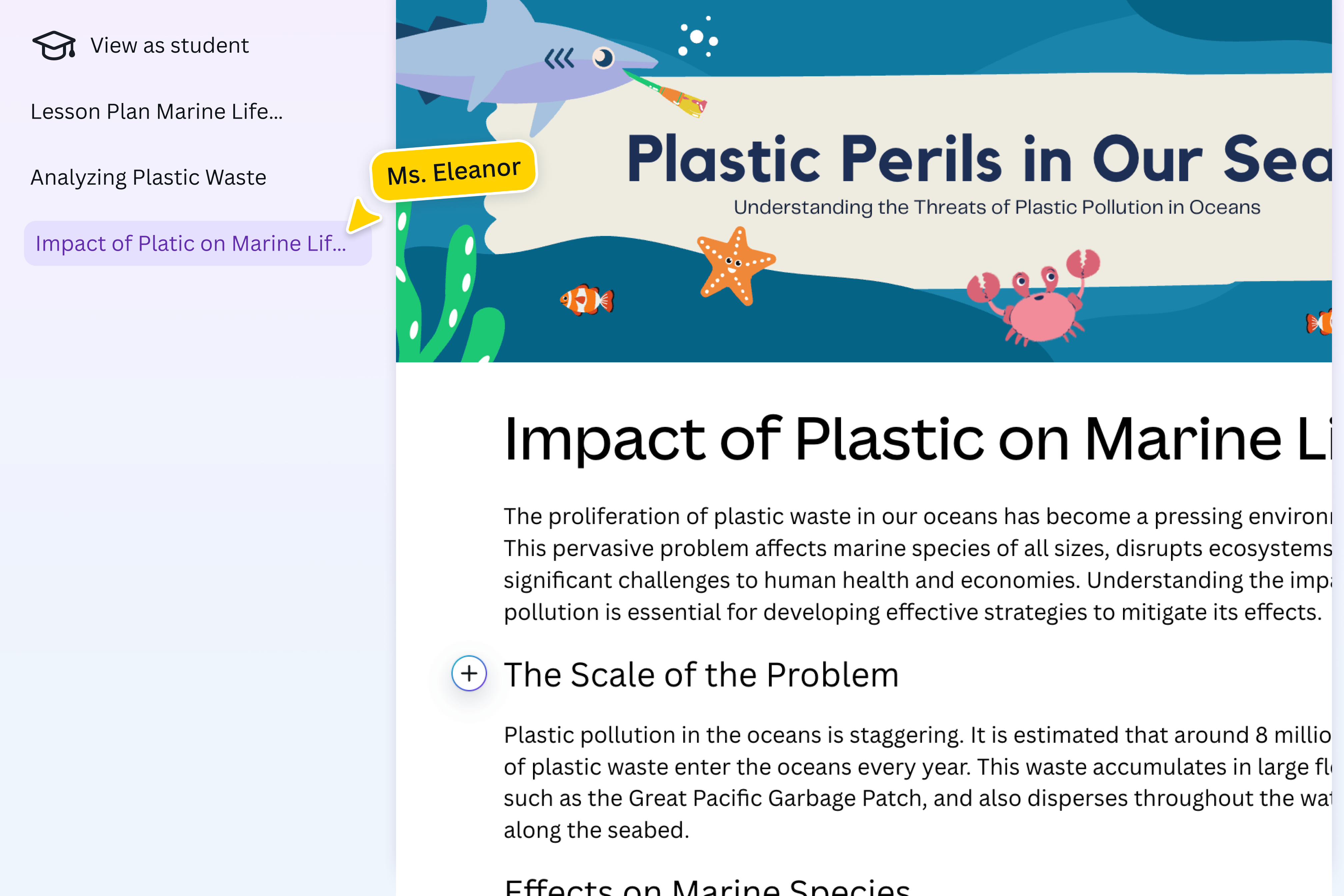Click the Ms. Eleanor collaborator tag
Viewport: 1344px width, 896px height.
tap(454, 168)
